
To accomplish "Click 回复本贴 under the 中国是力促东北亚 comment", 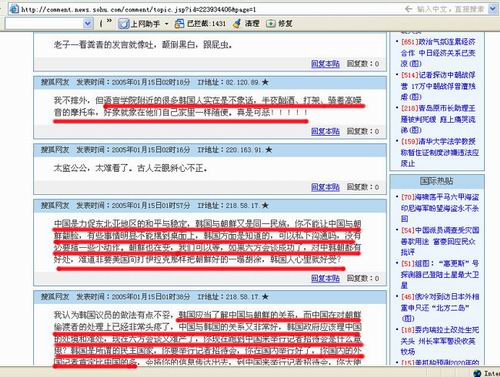I will [x=325, y=278].
